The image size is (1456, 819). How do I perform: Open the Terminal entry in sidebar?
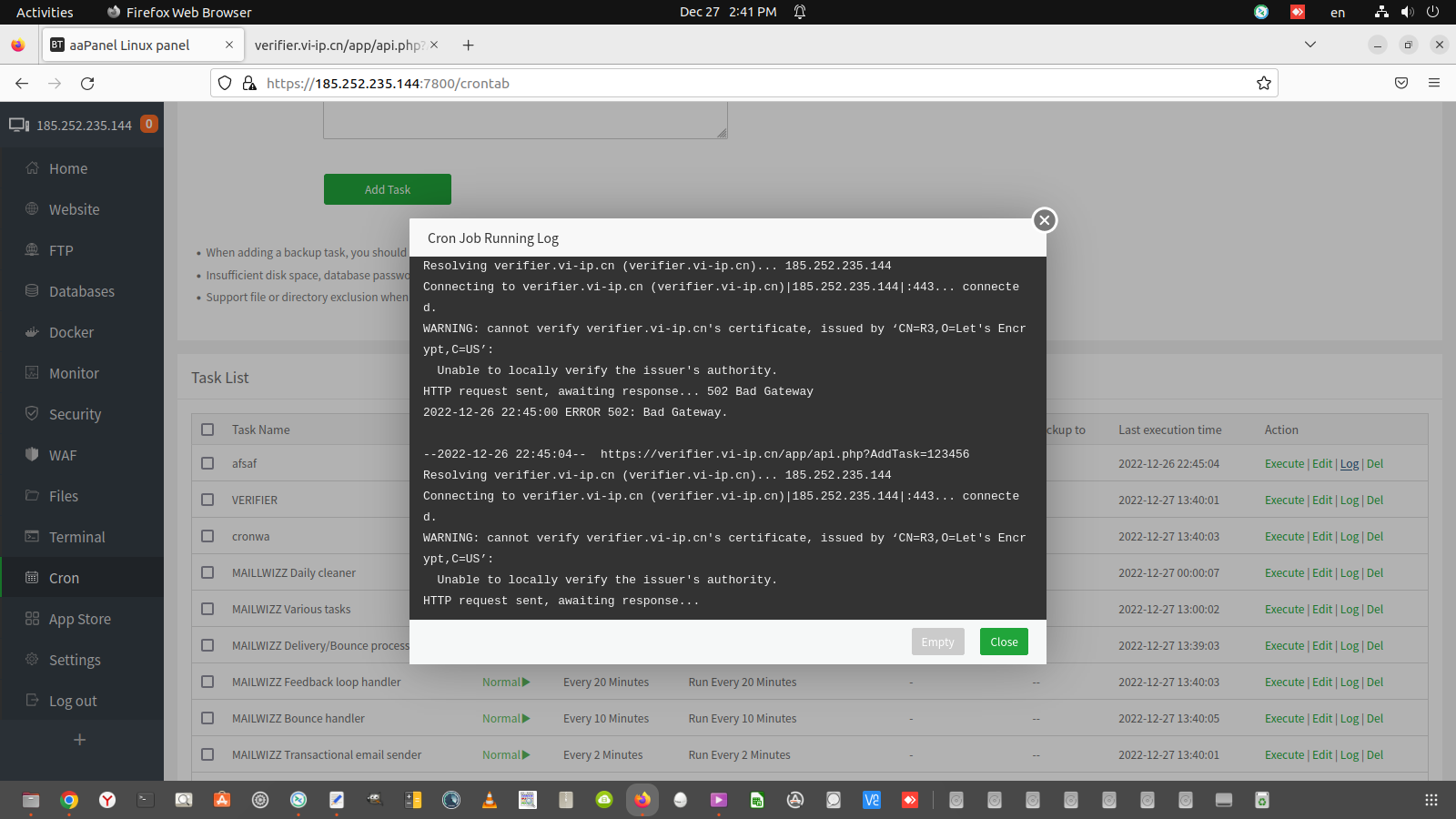pos(77,537)
